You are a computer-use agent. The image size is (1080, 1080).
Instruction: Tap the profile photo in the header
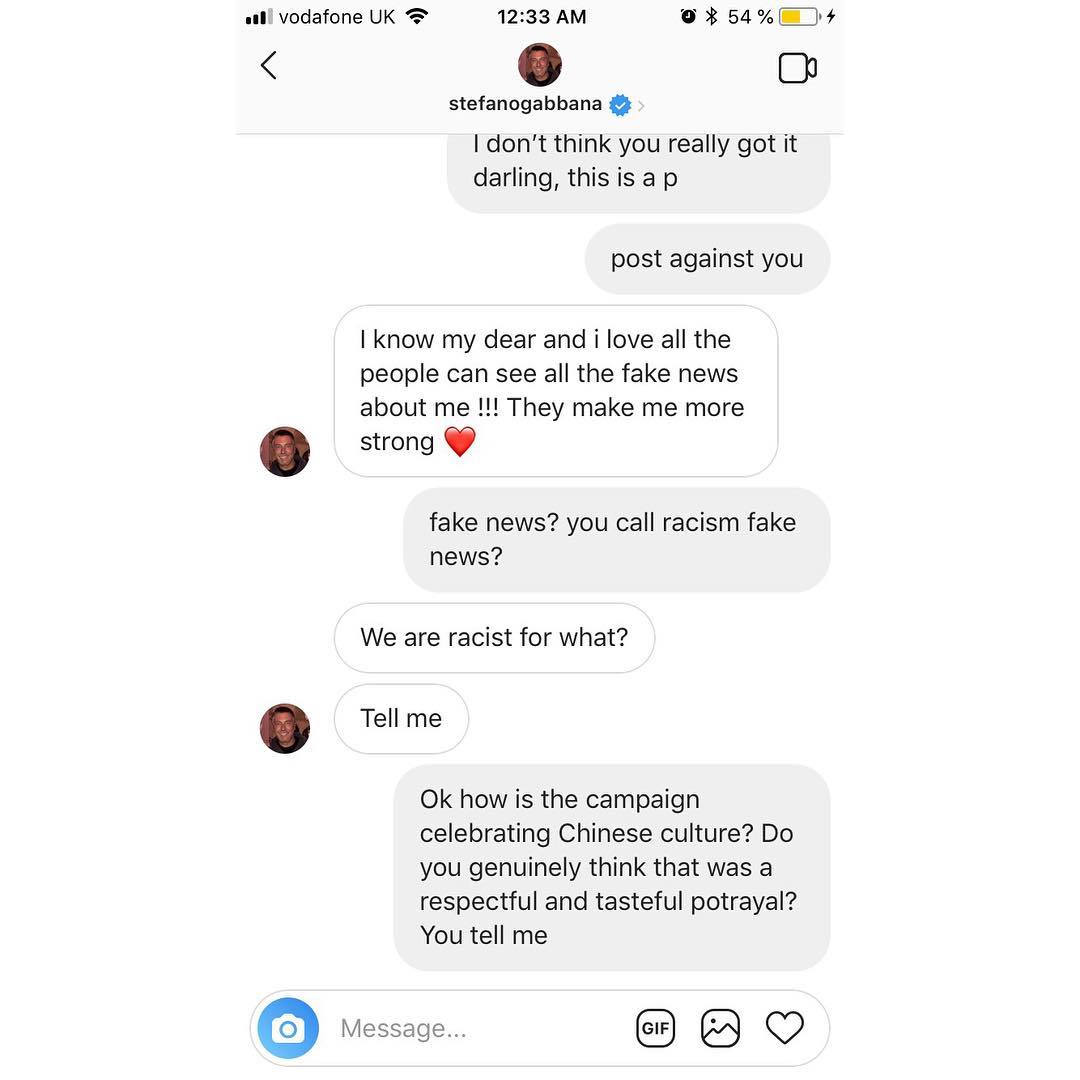pyautogui.click(x=540, y=65)
